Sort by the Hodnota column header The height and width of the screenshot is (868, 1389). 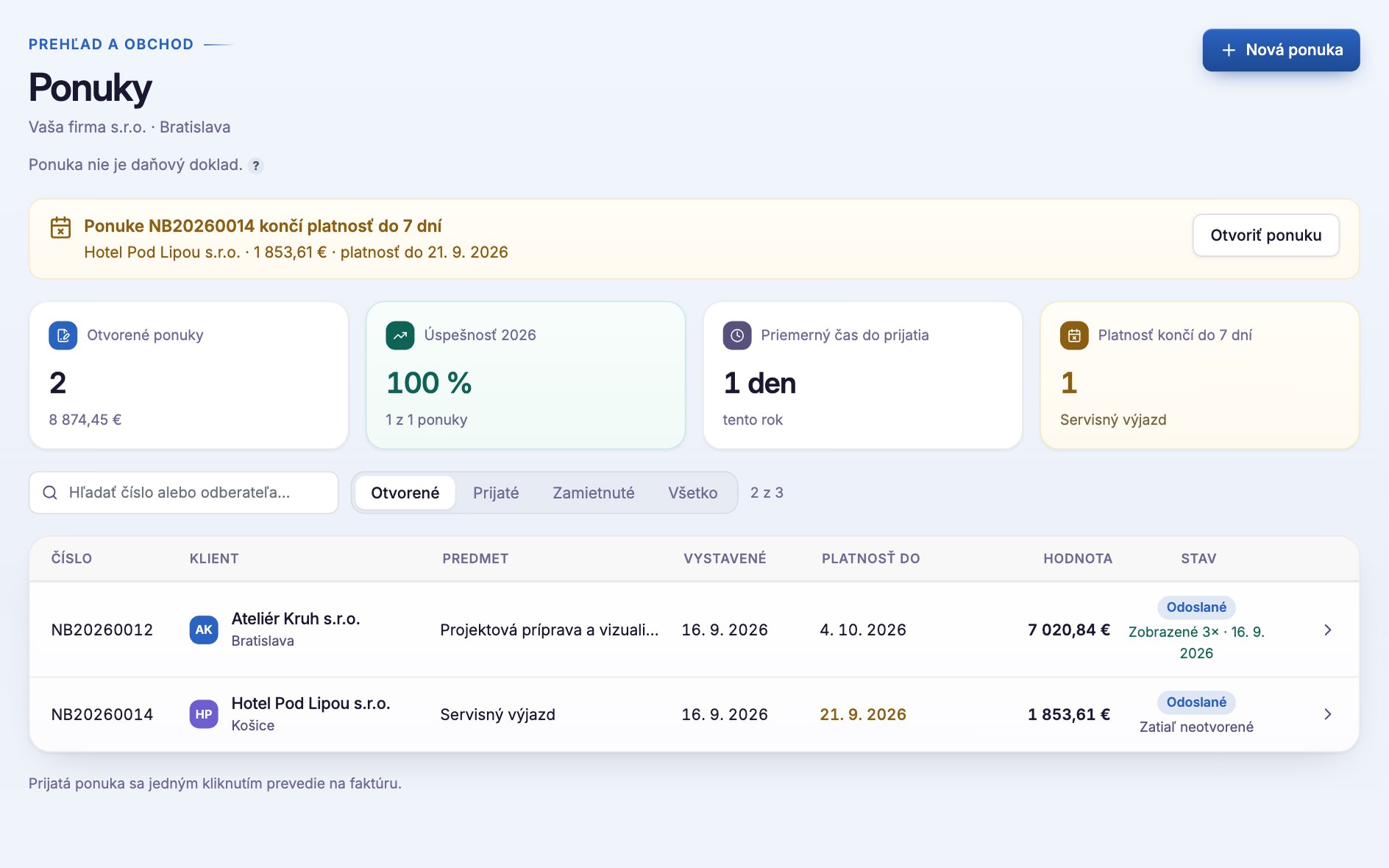click(1078, 558)
